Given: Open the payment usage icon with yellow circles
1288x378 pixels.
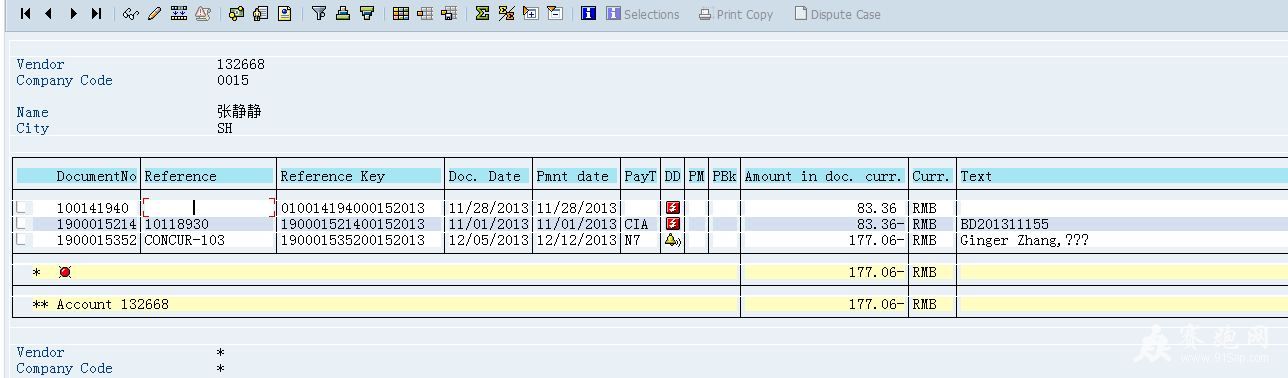Looking at the screenshot, I should coord(236,13).
